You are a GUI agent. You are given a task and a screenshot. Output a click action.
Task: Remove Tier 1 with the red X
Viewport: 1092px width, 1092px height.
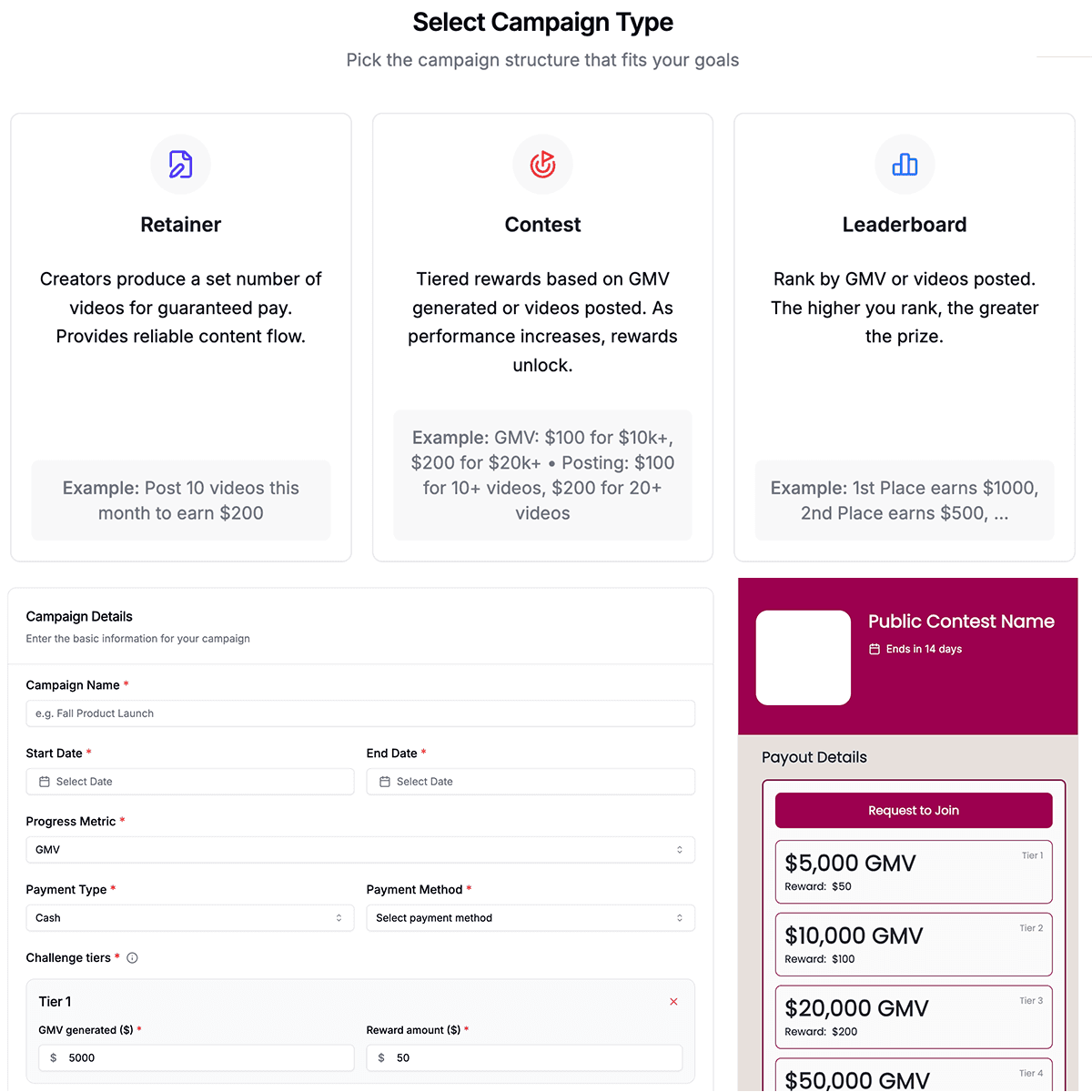(673, 1001)
